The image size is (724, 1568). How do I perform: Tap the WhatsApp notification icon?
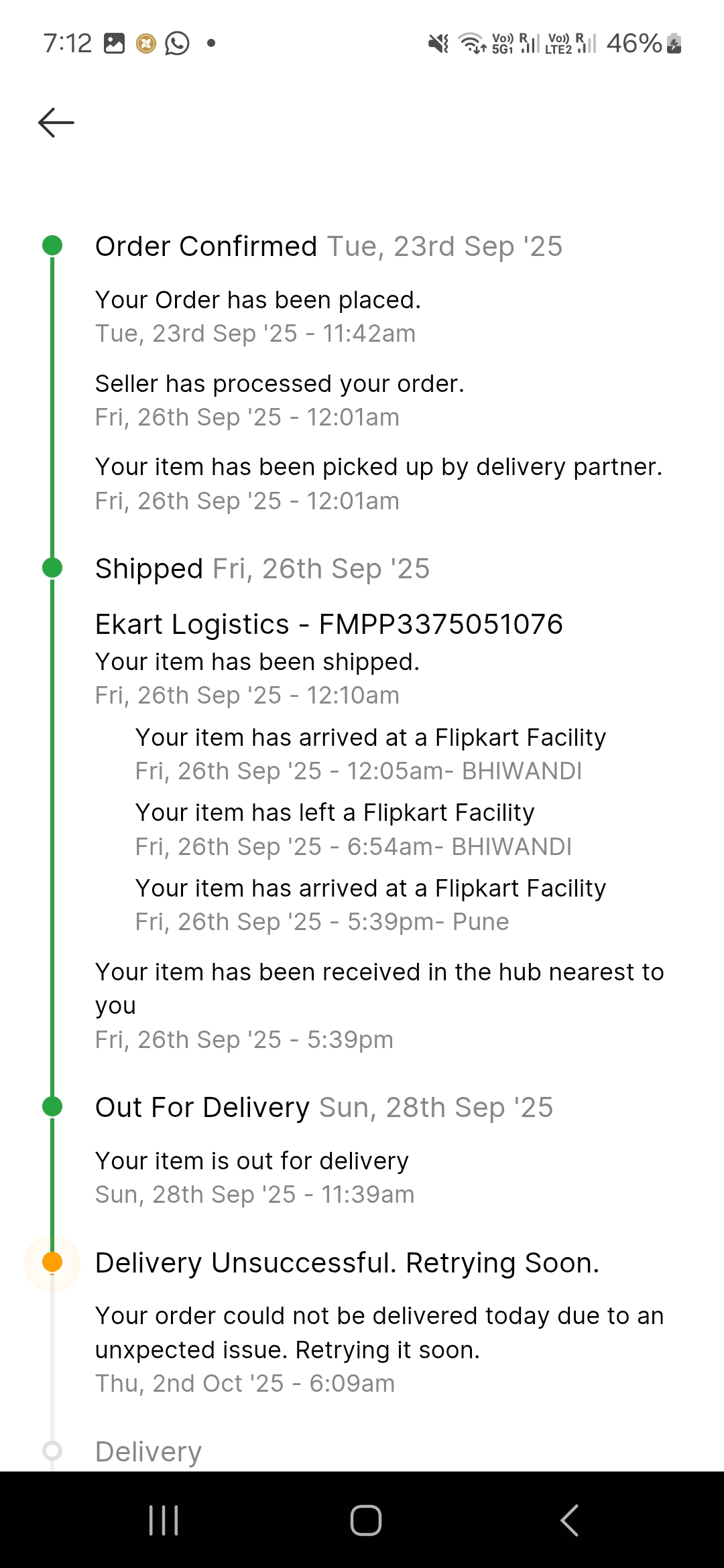[x=178, y=44]
